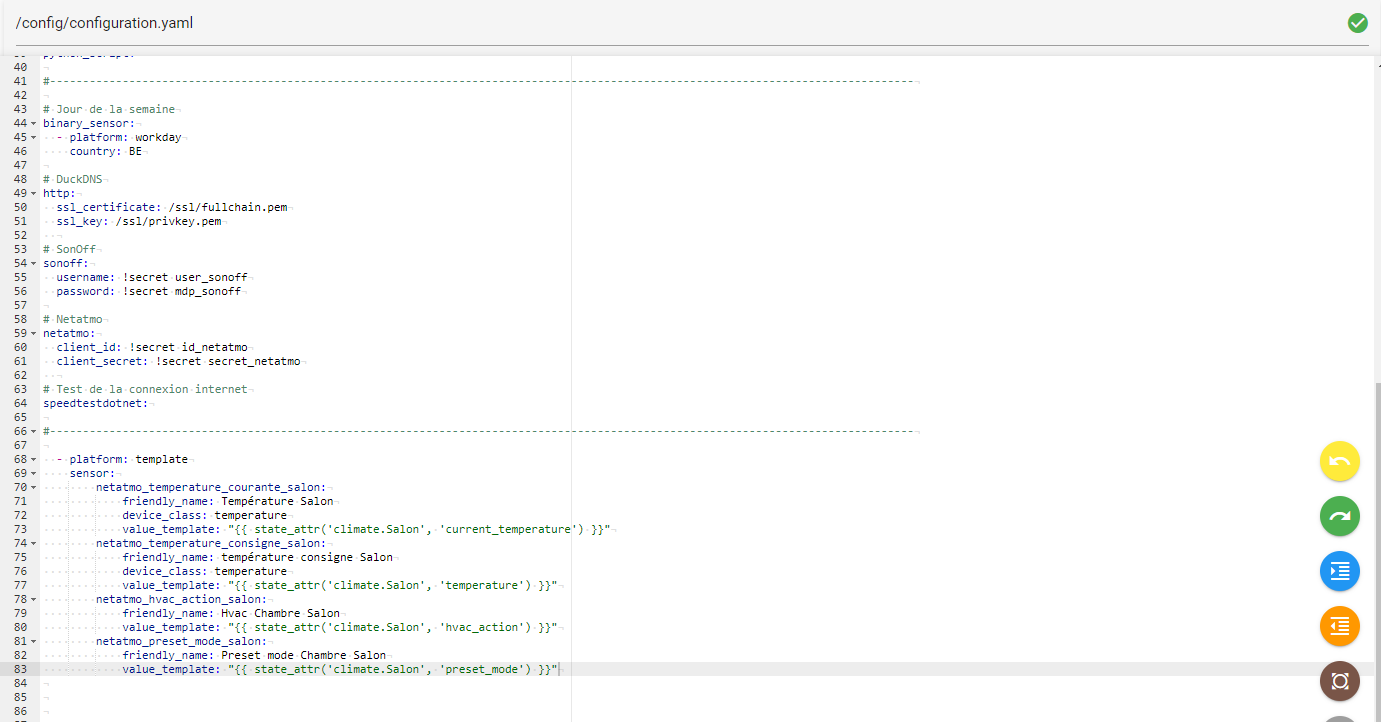Viewport: 1381px width, 722px height.
Task: Collapse the sensor block at line 69
Action: (34, 474)
